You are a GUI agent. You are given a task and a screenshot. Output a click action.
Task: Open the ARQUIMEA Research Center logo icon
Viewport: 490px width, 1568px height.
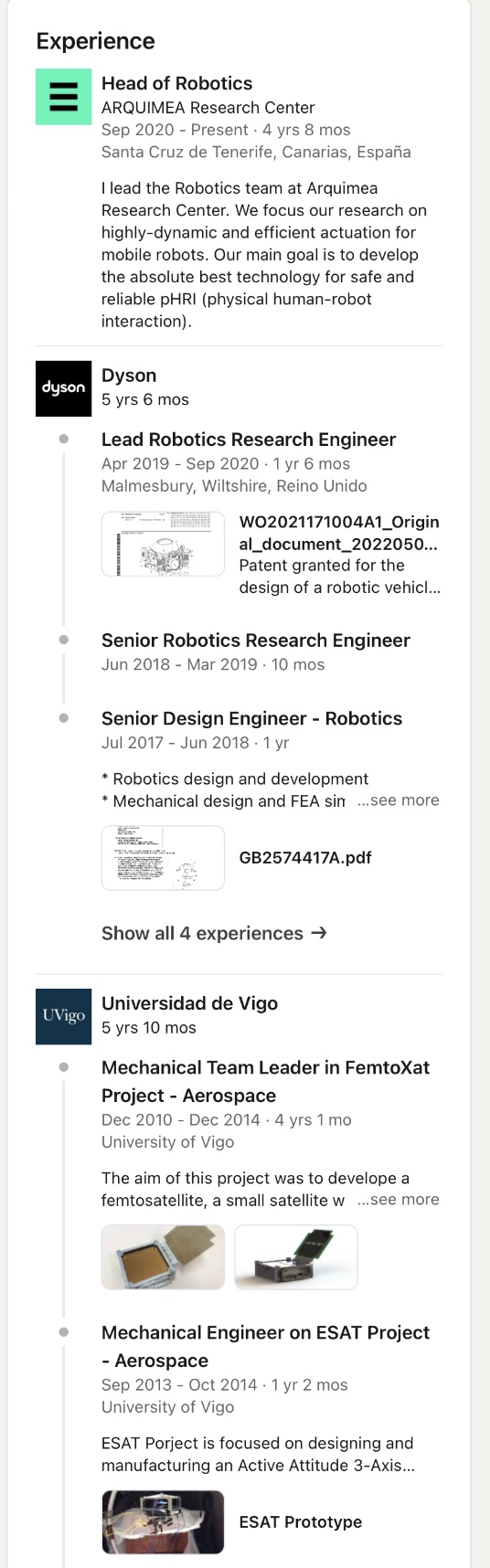(63, 97)
